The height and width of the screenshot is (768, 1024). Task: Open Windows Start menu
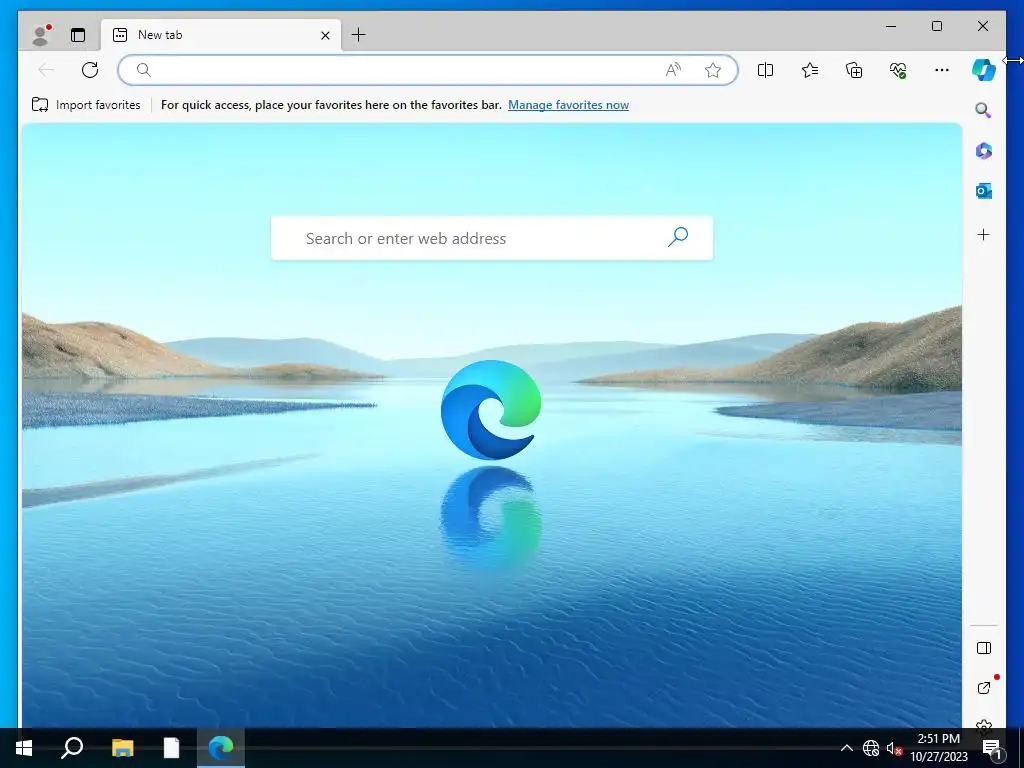[24, 748]
